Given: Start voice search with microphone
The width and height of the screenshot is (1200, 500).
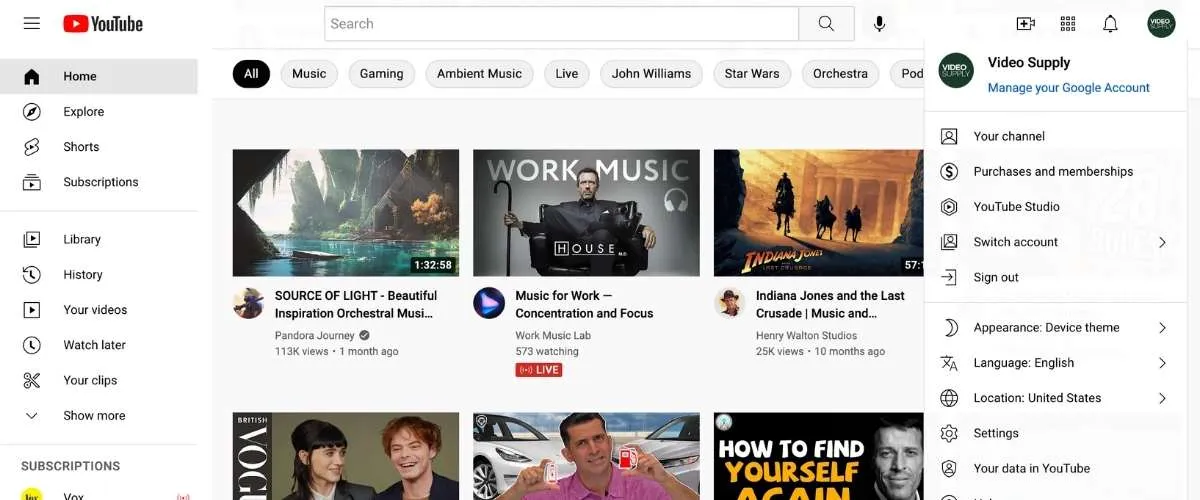Looking at the screenshot, I should coord(879,23).
